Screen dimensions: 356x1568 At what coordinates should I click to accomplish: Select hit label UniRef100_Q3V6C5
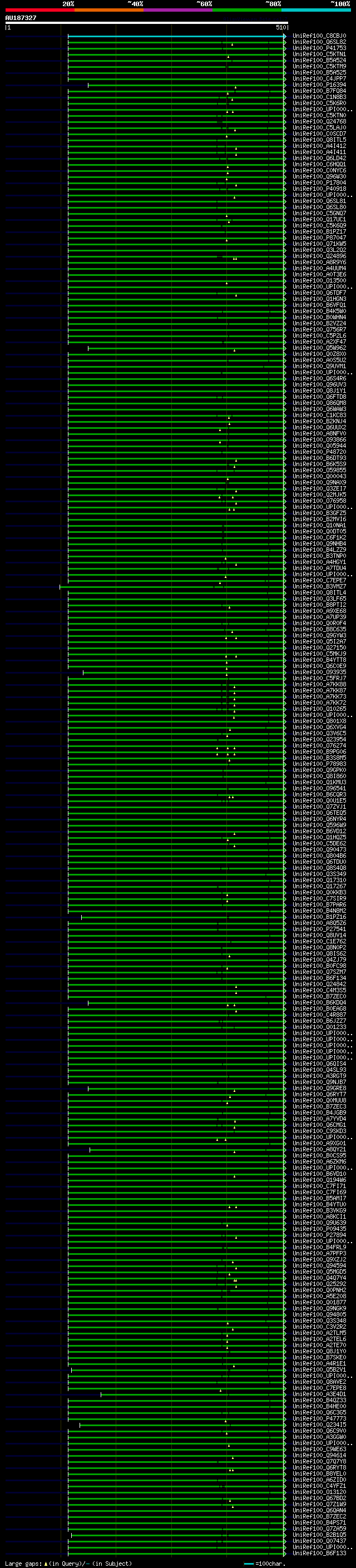click(319, 733)
